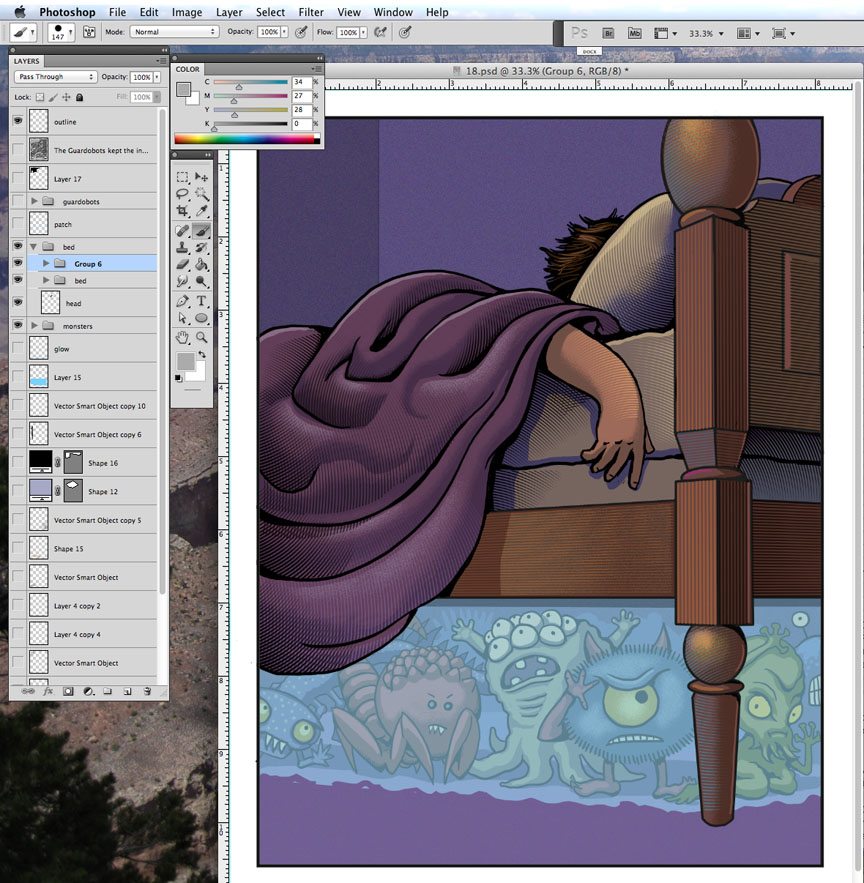
Task: Open the Arrange Documents dropdown
Action: pyautogui.click(x=748, y=34)
